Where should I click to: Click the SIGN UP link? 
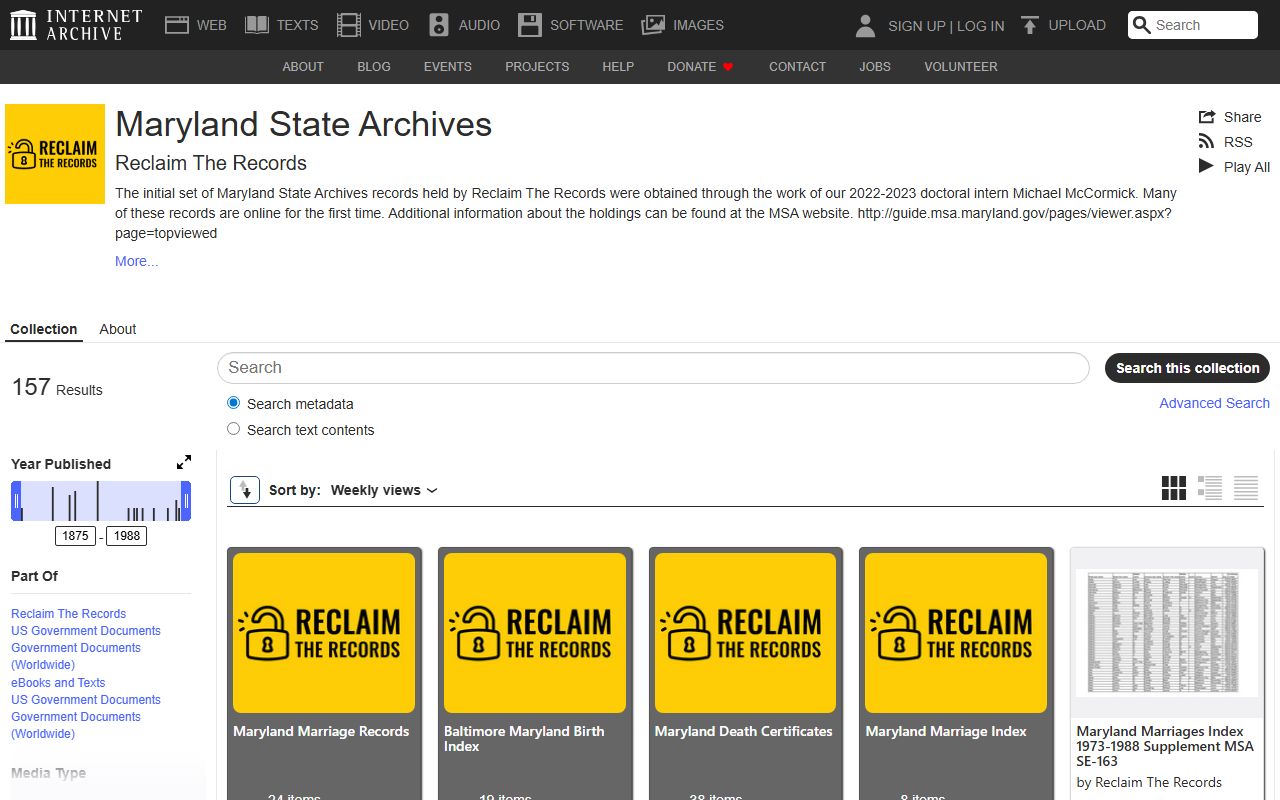click(x=917, y=26)
